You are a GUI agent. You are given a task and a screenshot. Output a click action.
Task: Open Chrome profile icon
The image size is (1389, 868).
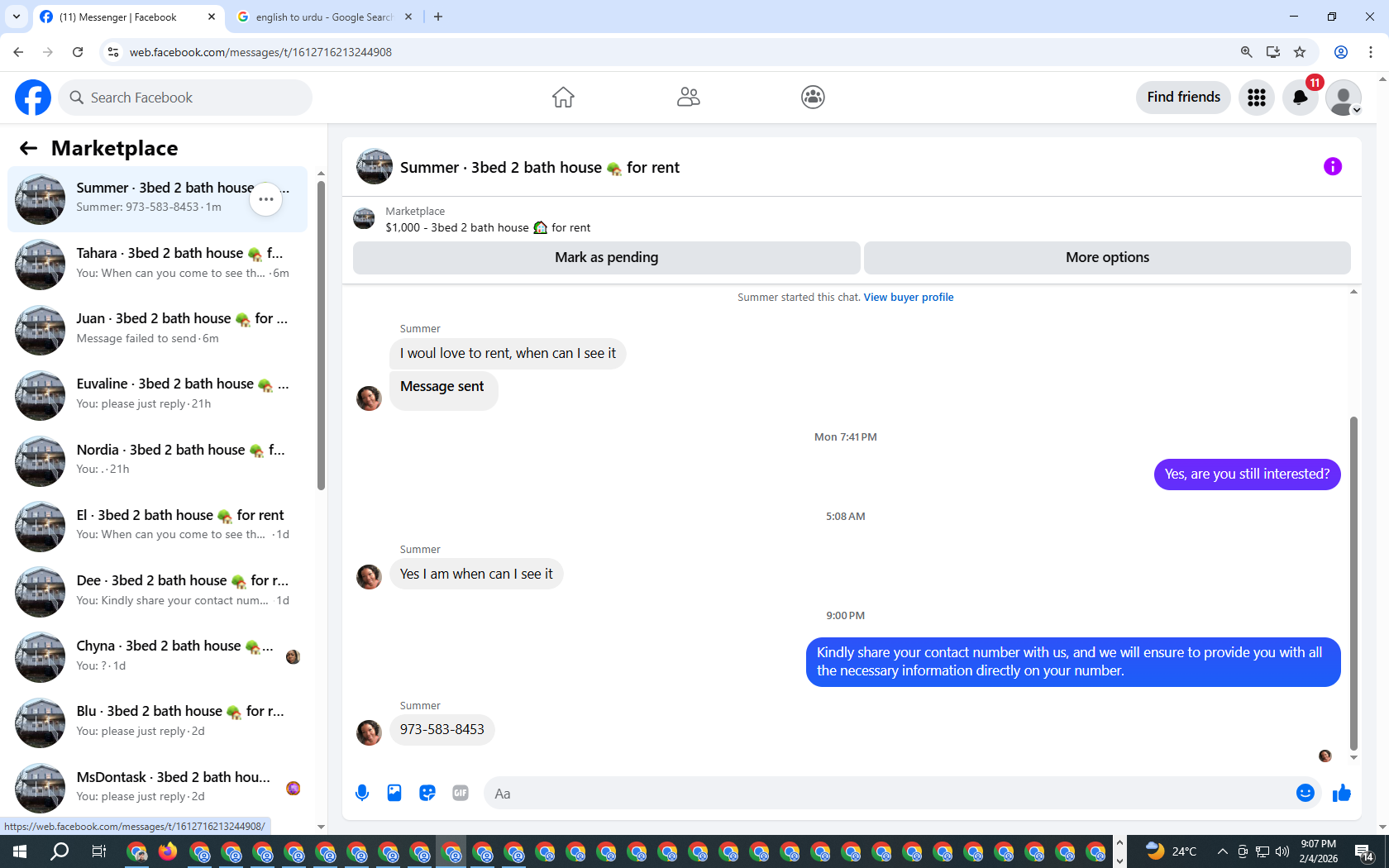point(1341,52)
